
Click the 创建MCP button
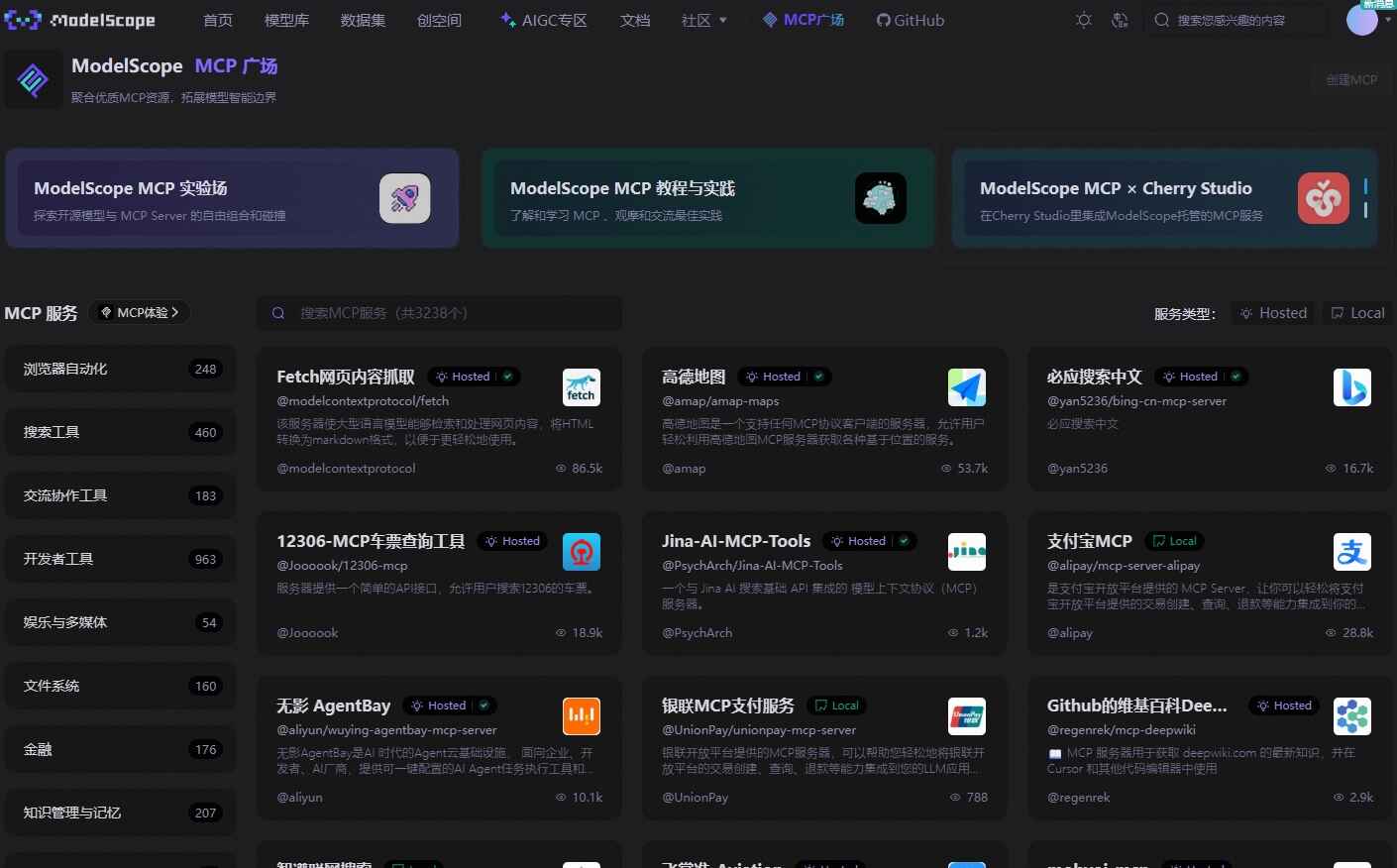click(x=1352, y=80)
